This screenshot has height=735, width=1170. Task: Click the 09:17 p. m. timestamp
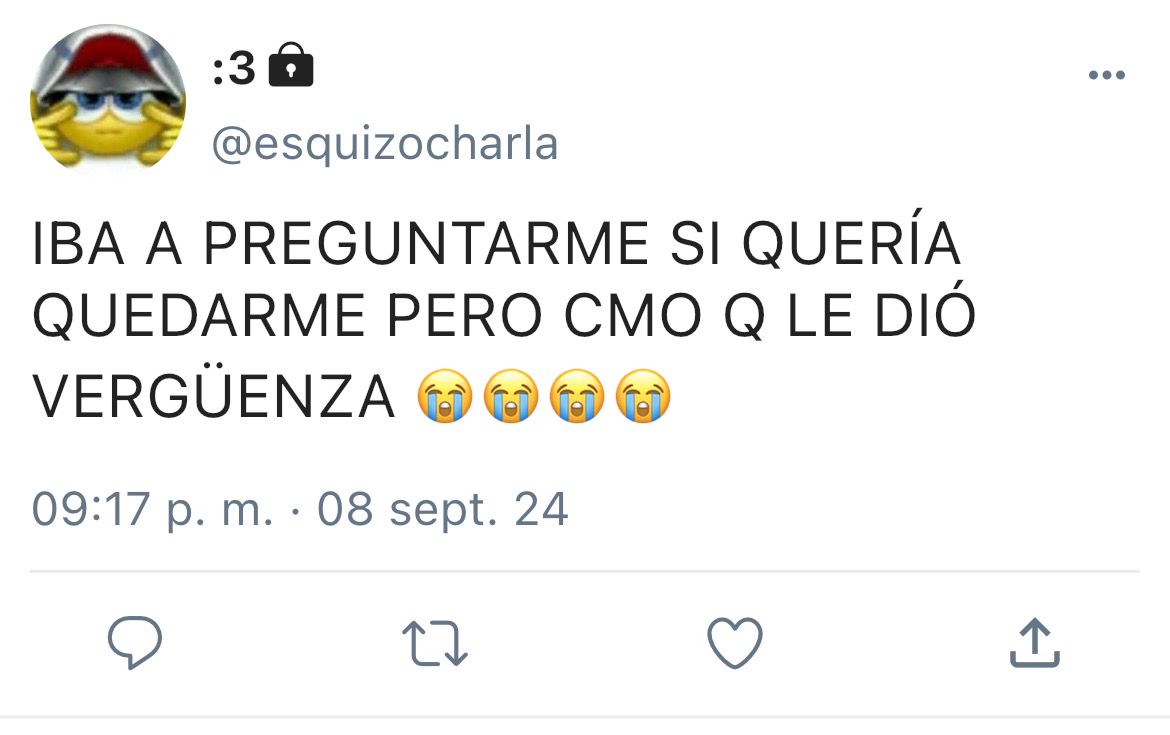pyautogui.click(x=152, y=510)
